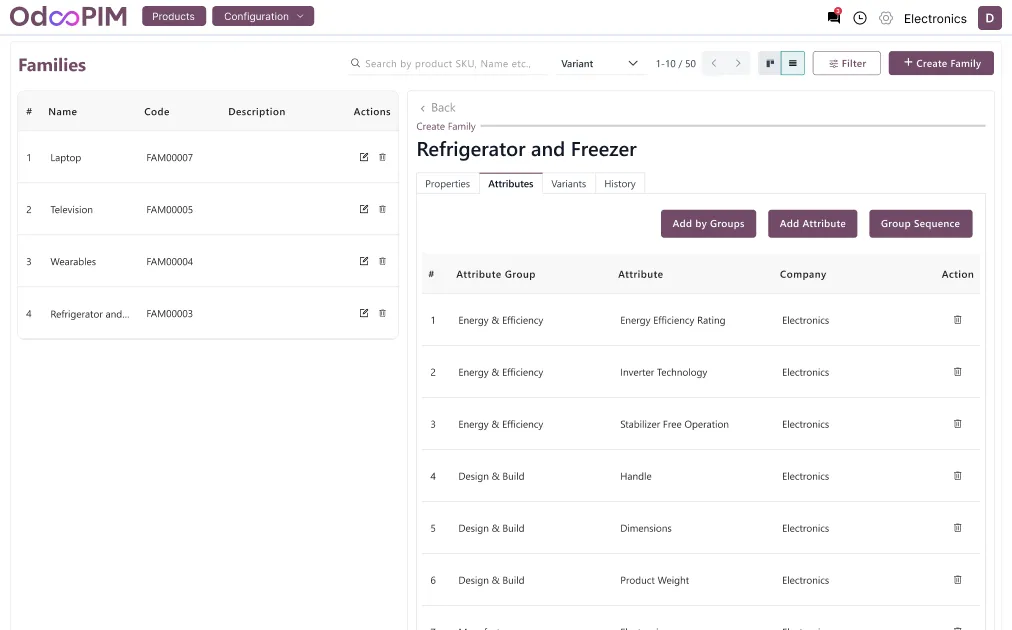Viewport: 1012px width, 630px height.
Task: Open the activity clock icon
Action: pos(860,18)
